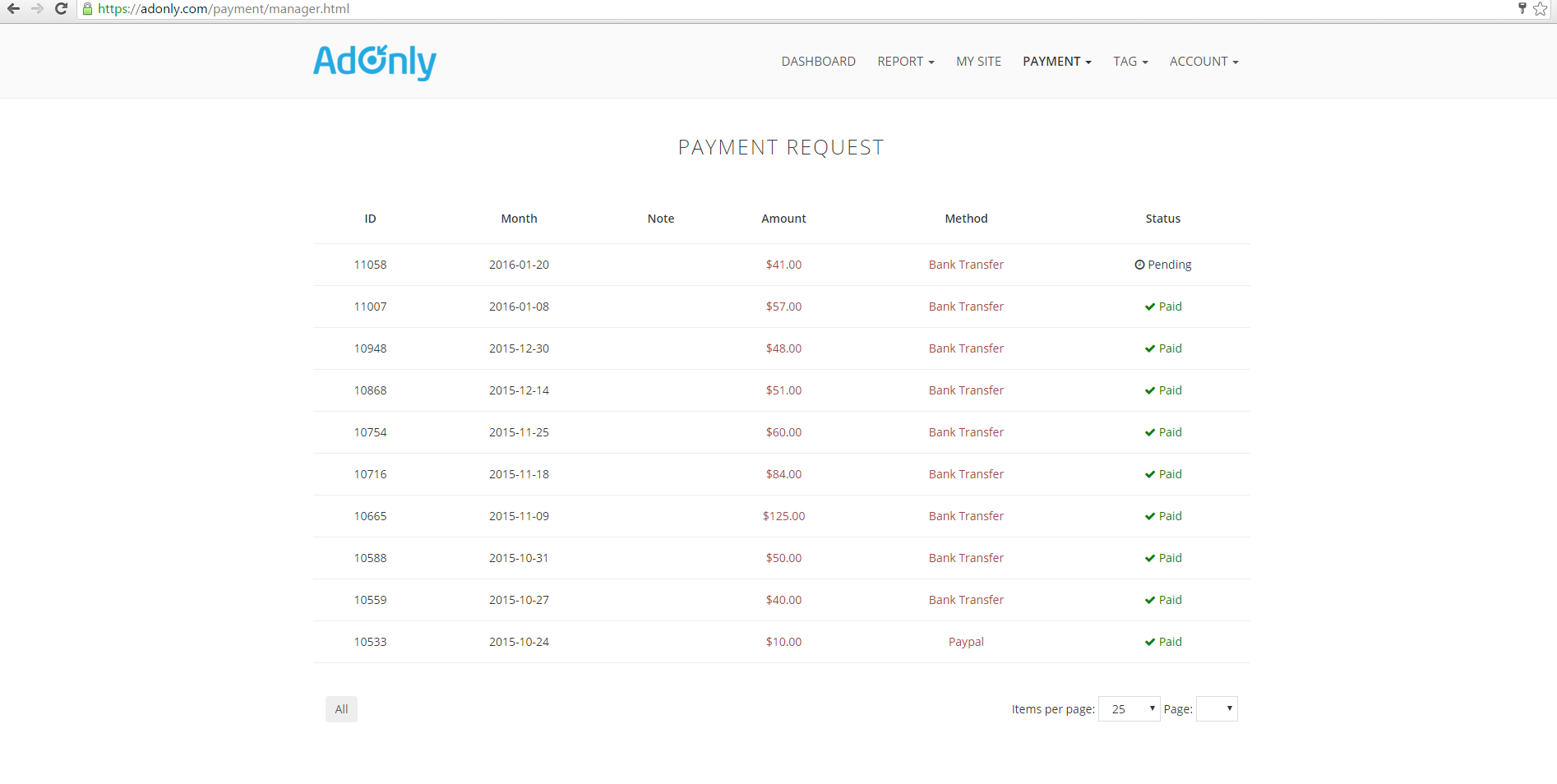Click payment ID 10868

pos(371,390)
